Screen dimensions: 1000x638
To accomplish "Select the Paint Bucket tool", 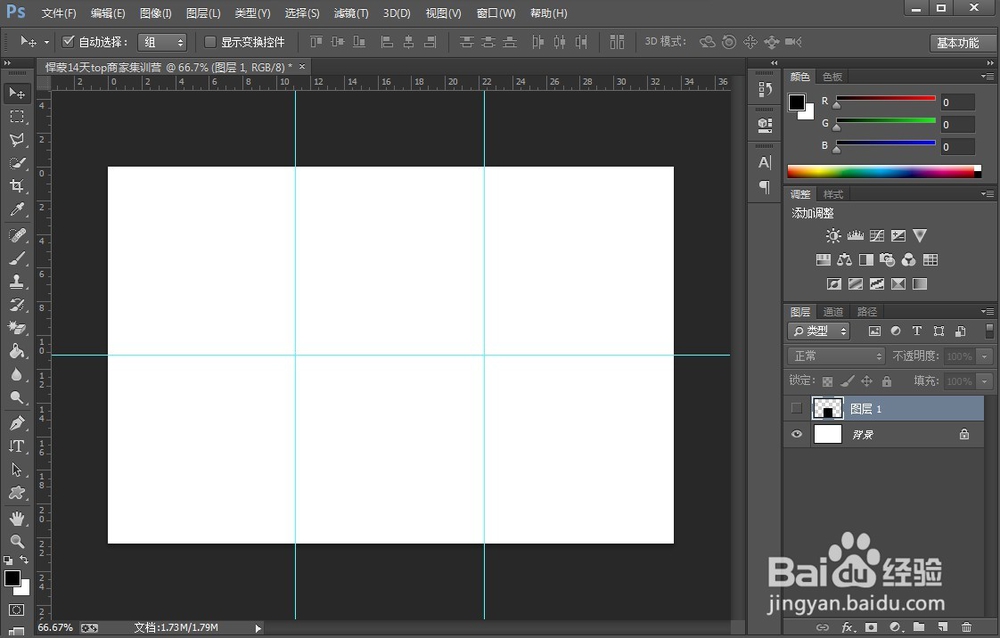I will tap(17, 351).
